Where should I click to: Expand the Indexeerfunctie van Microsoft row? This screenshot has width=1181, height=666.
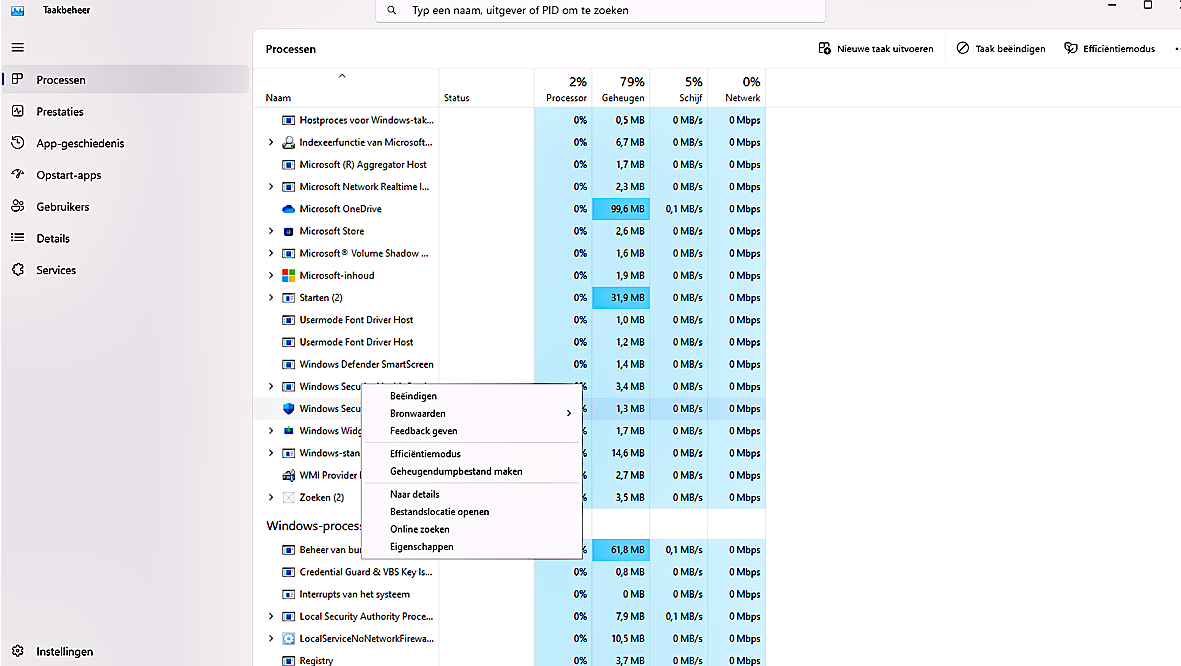(x=271, y=142)
